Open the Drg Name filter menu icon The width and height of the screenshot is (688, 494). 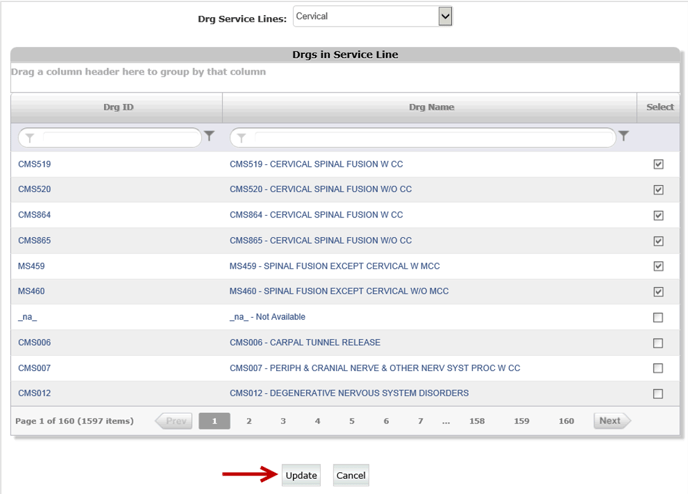pos(624,136)
